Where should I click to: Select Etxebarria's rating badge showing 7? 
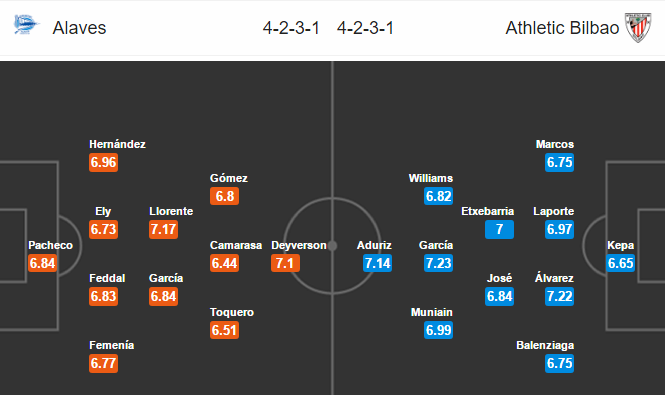coord(500,229)
